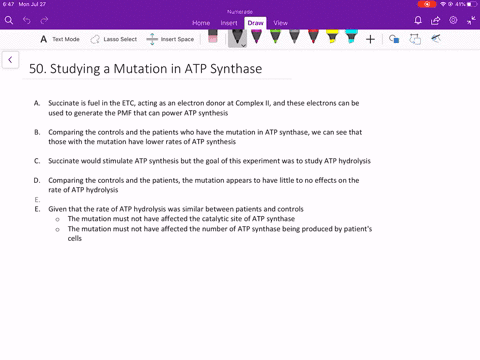Select the black pen
The image size is (480, 360).
pyautogui.click(x=237, y=37)
